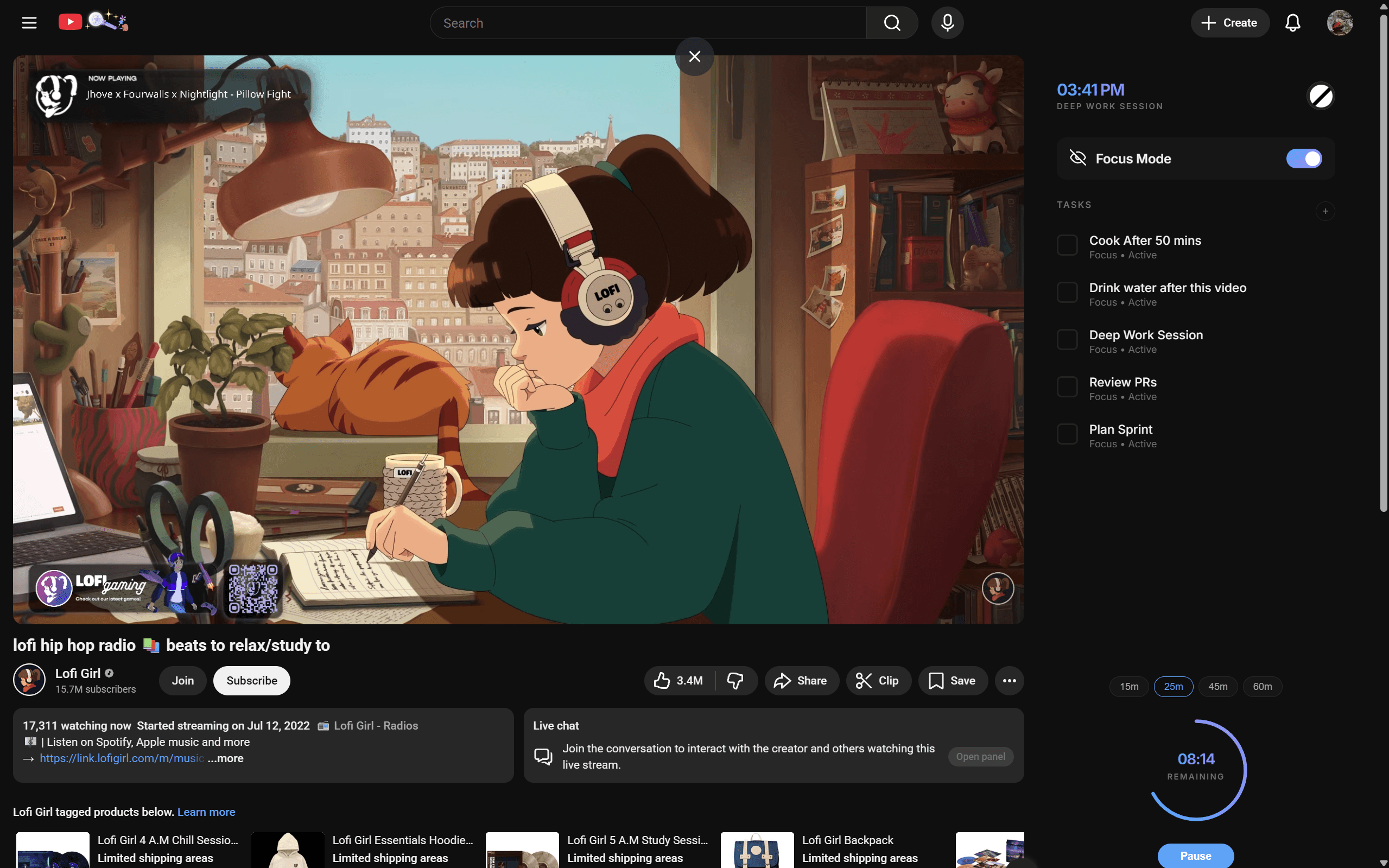Select the 60m timer duration

[x=1263, y=686]
